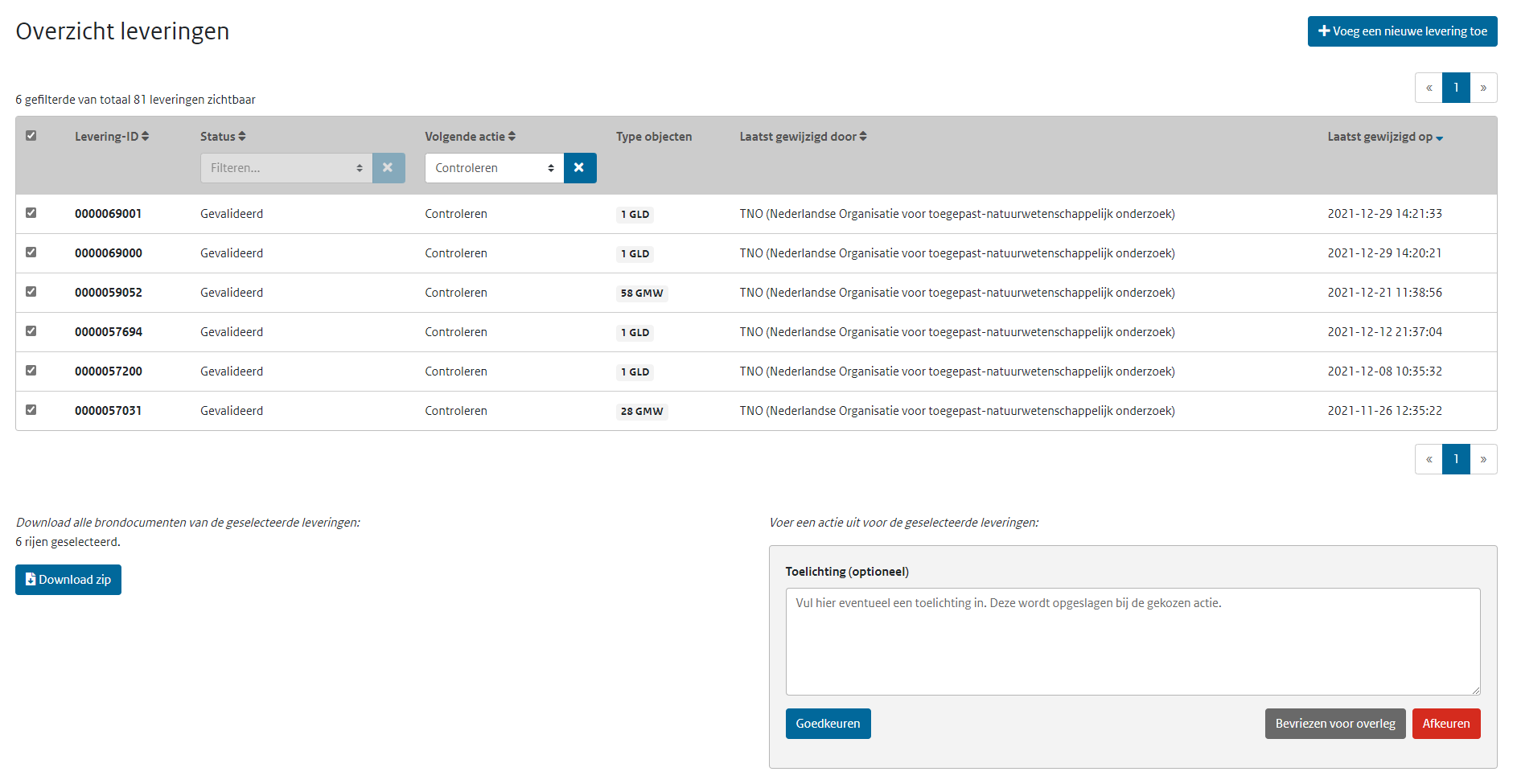The height and width of the screenshot is (784, 1517).
Task: Sort by Levering-ID column arrows
Action: [145, 137]
